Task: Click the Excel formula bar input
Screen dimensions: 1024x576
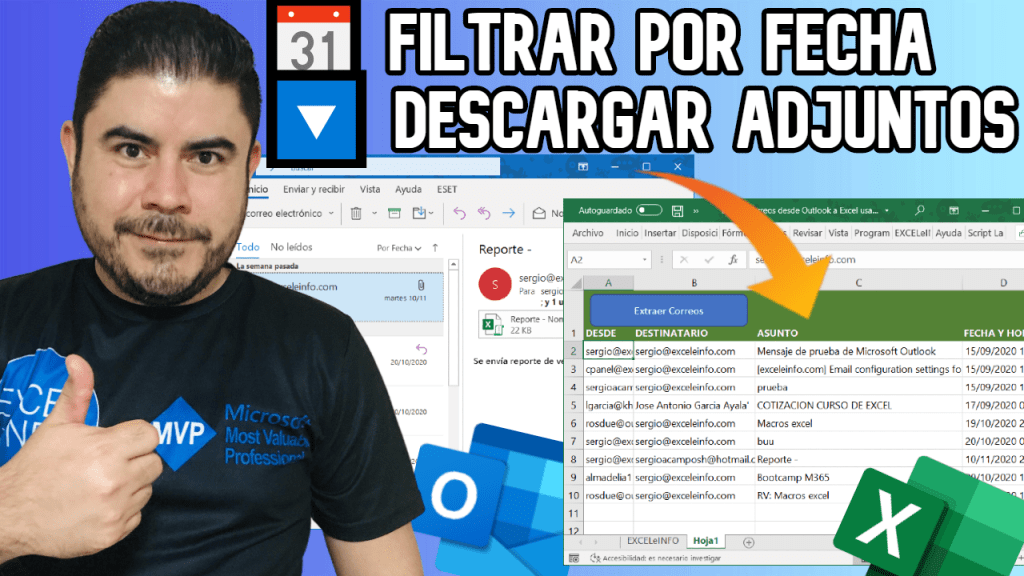Action: pyautogui.click(x=887, y=260)
